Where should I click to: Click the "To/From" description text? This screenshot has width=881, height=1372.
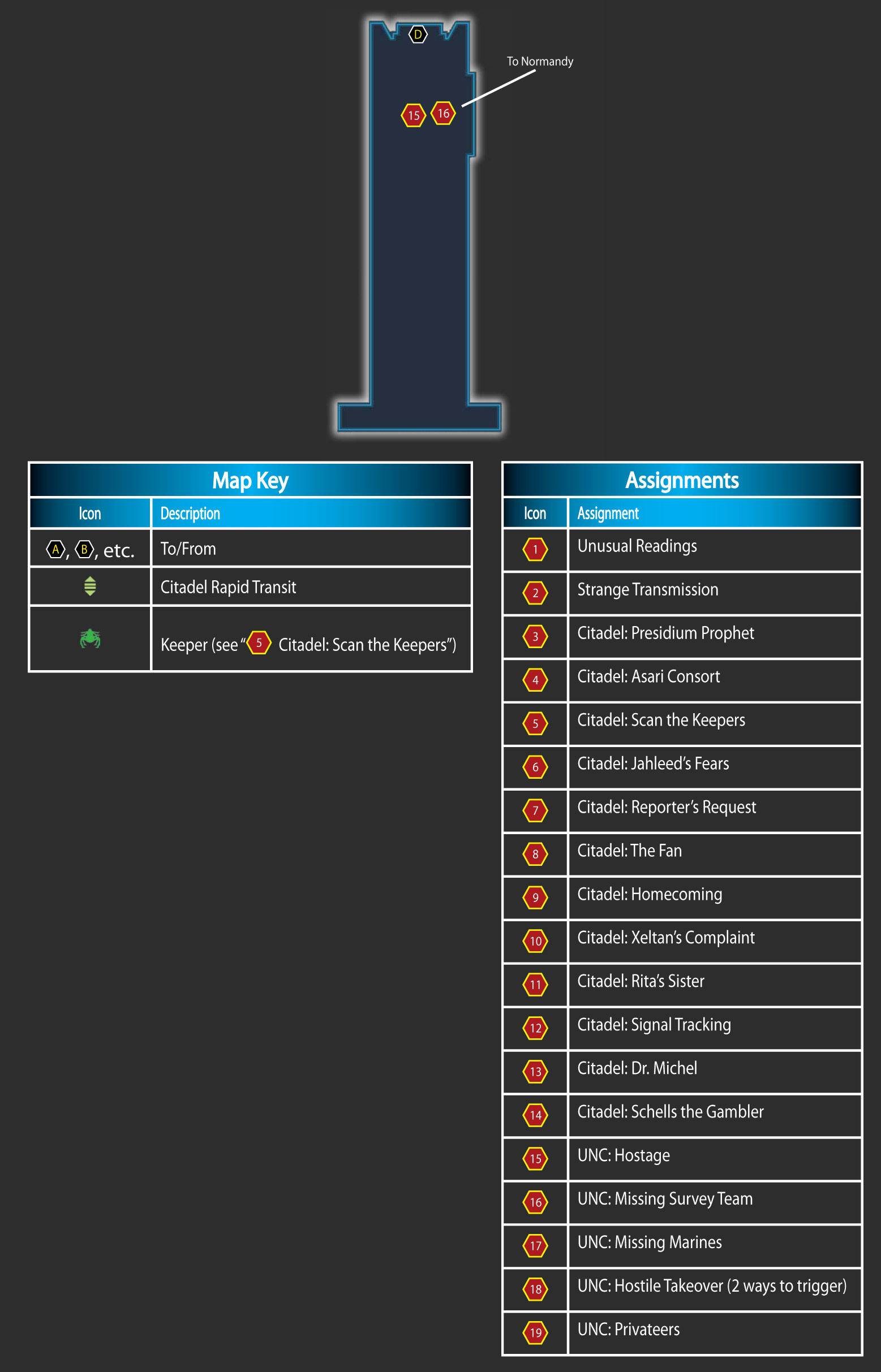pos(188,549)
